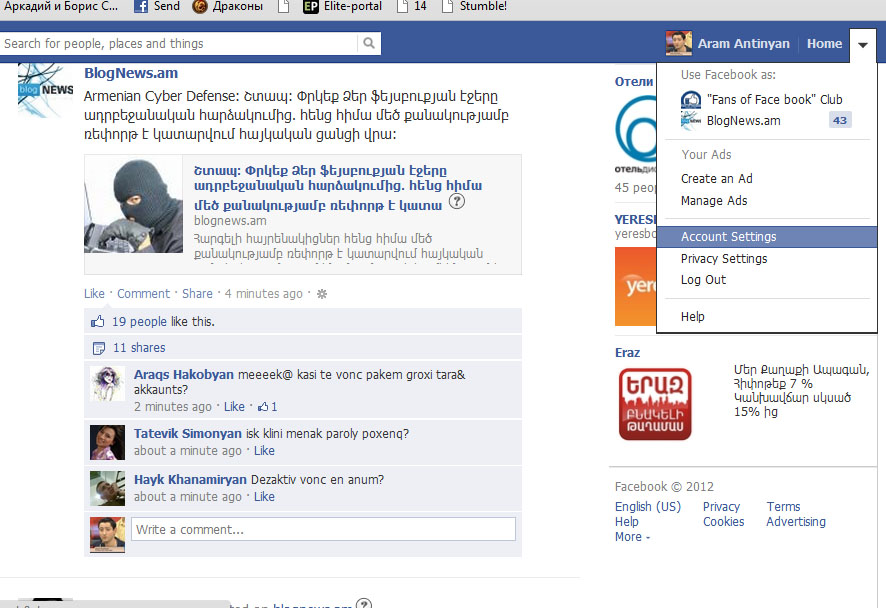Click the comment like-count thumb icon
The image size is (886, 608).
[263, 407]
